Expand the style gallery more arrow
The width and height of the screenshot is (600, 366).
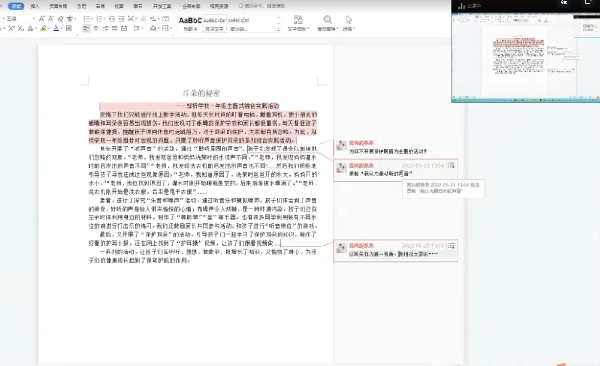[278, 29]
